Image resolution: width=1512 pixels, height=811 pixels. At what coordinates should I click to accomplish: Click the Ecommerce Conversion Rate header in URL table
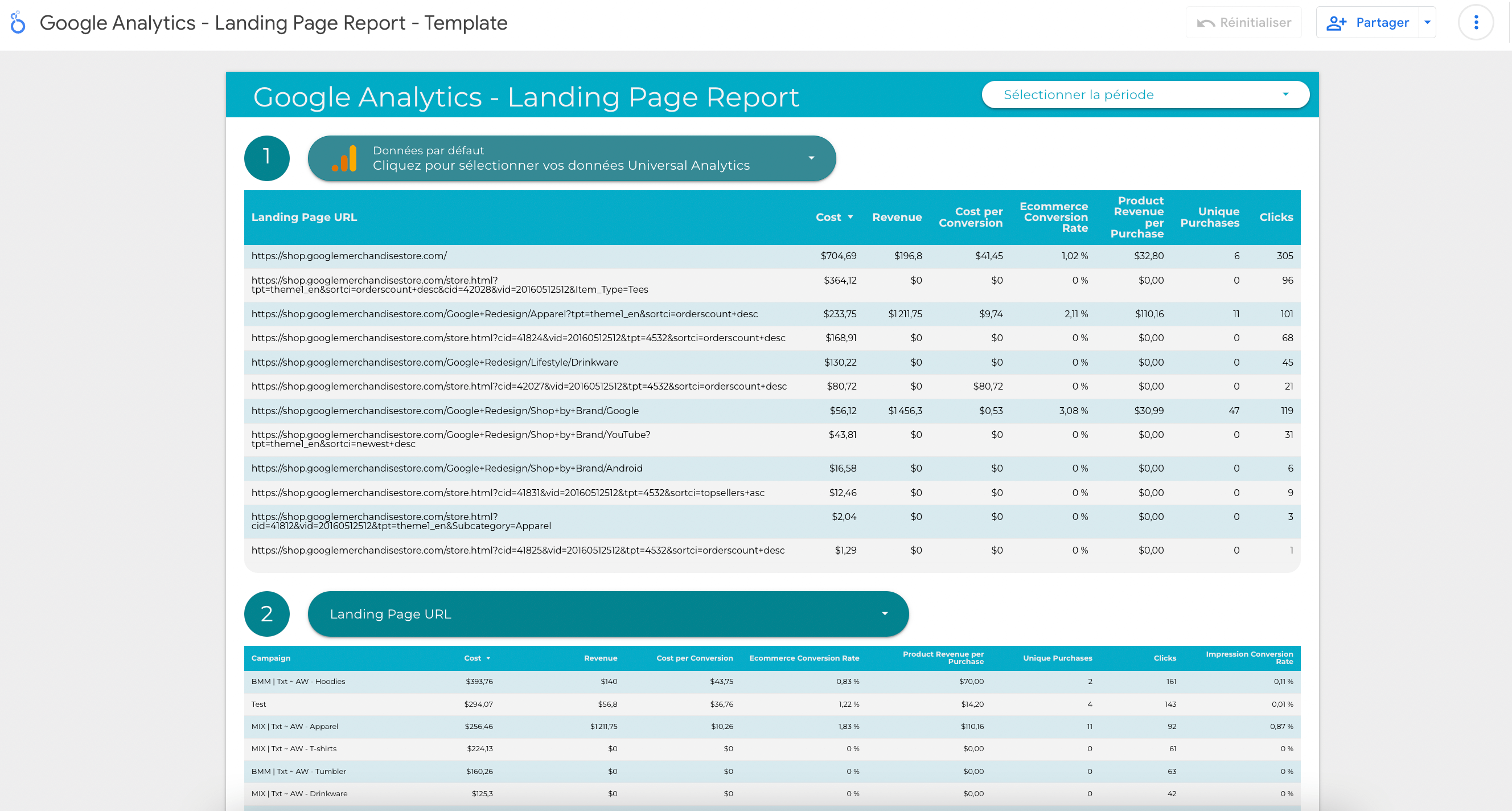coord(1054,218)
